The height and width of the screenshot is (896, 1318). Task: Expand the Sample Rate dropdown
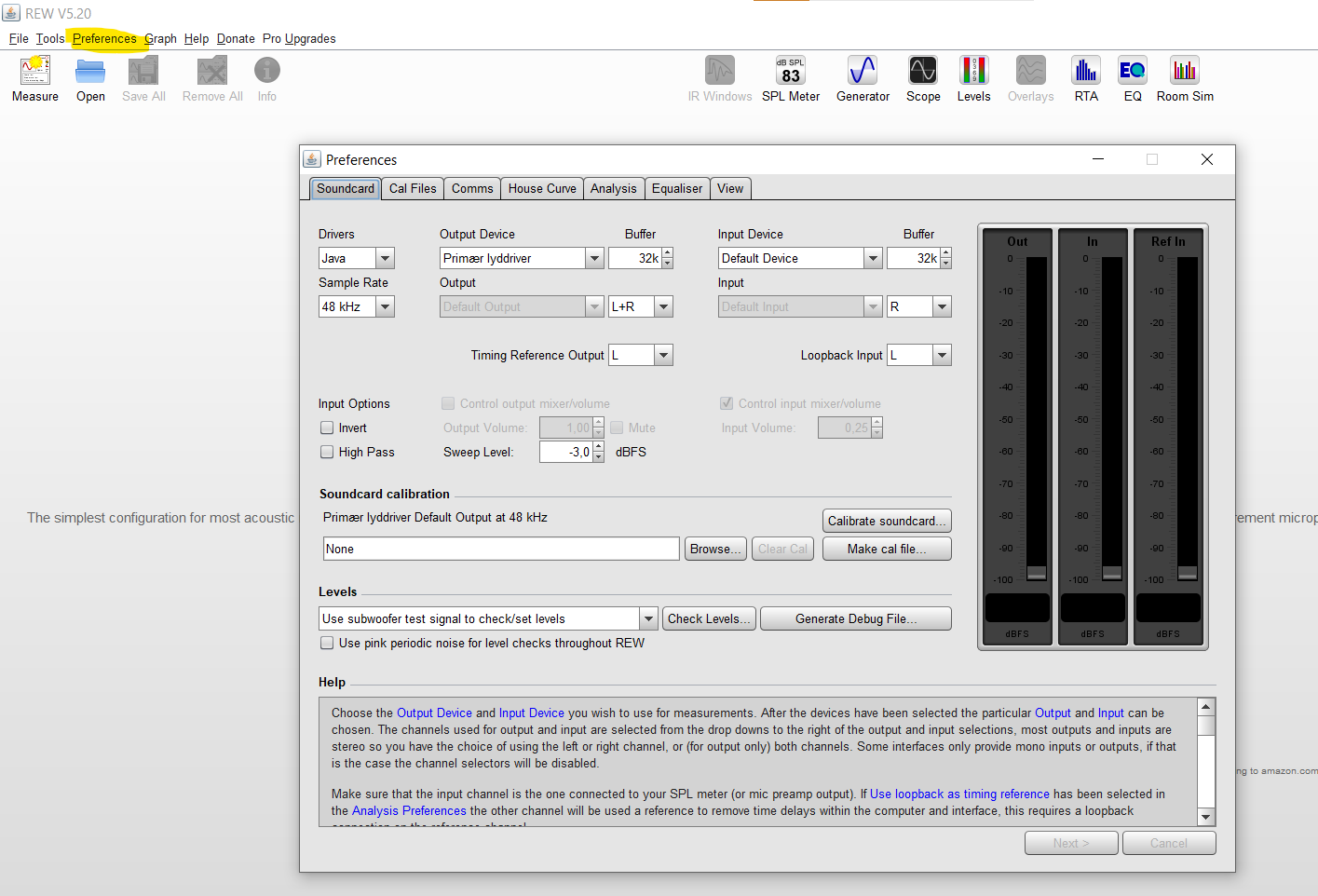tap(385, 306)
